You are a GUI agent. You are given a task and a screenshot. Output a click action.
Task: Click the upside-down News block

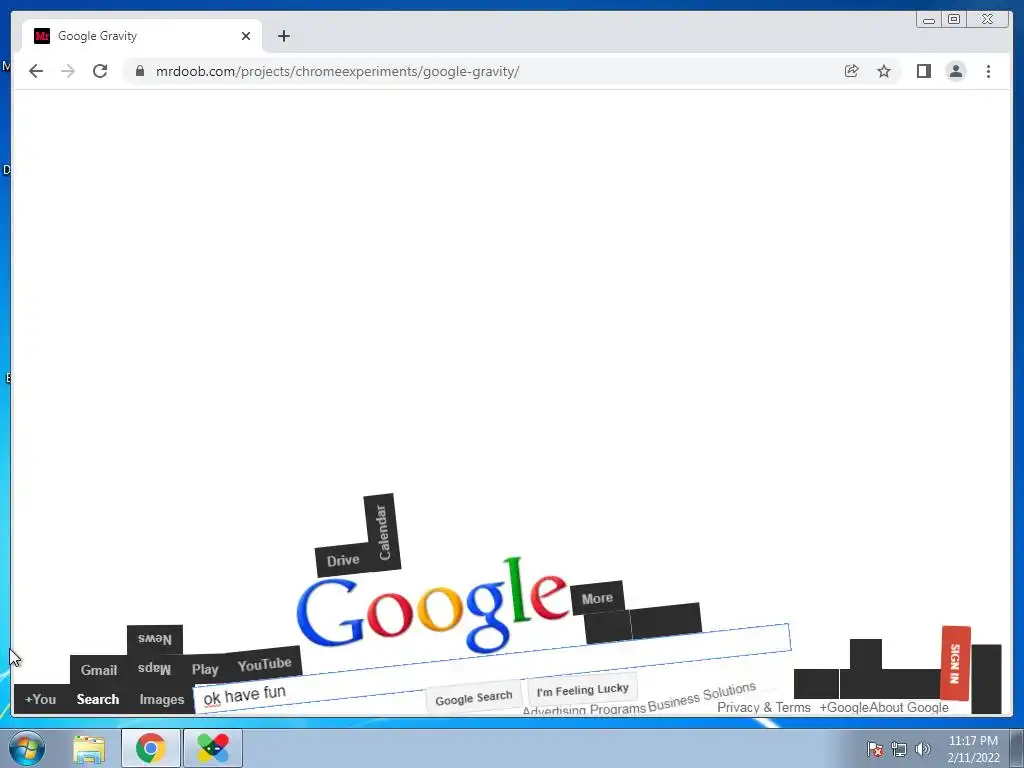(155, 639)
